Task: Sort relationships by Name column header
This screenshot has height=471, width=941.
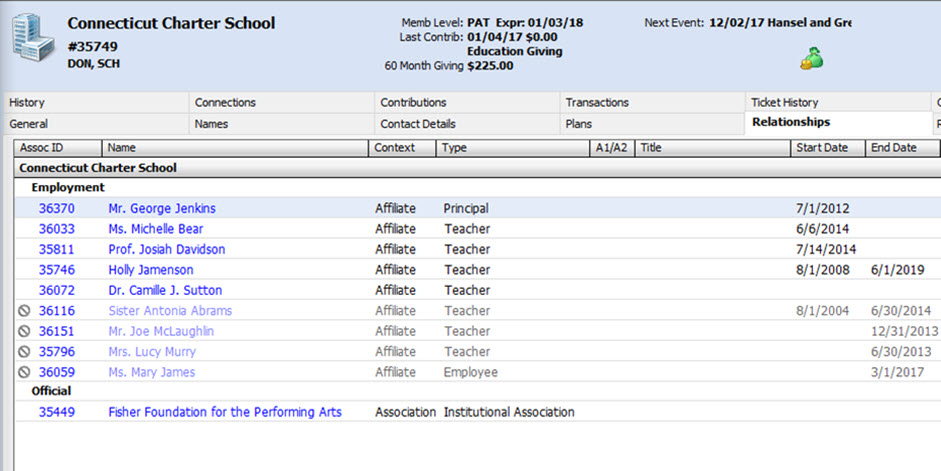Action: [x=122, y=148]
